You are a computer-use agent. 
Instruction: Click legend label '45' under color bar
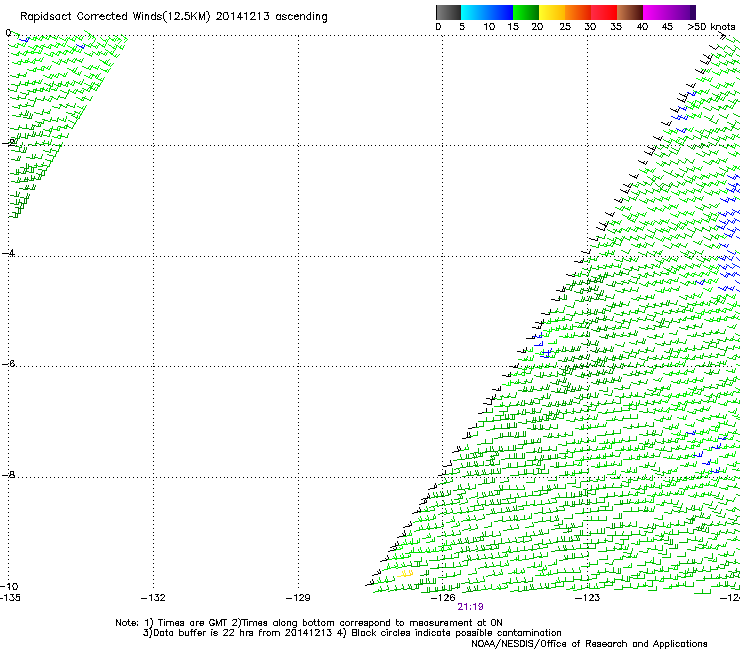tap(667, 27)
